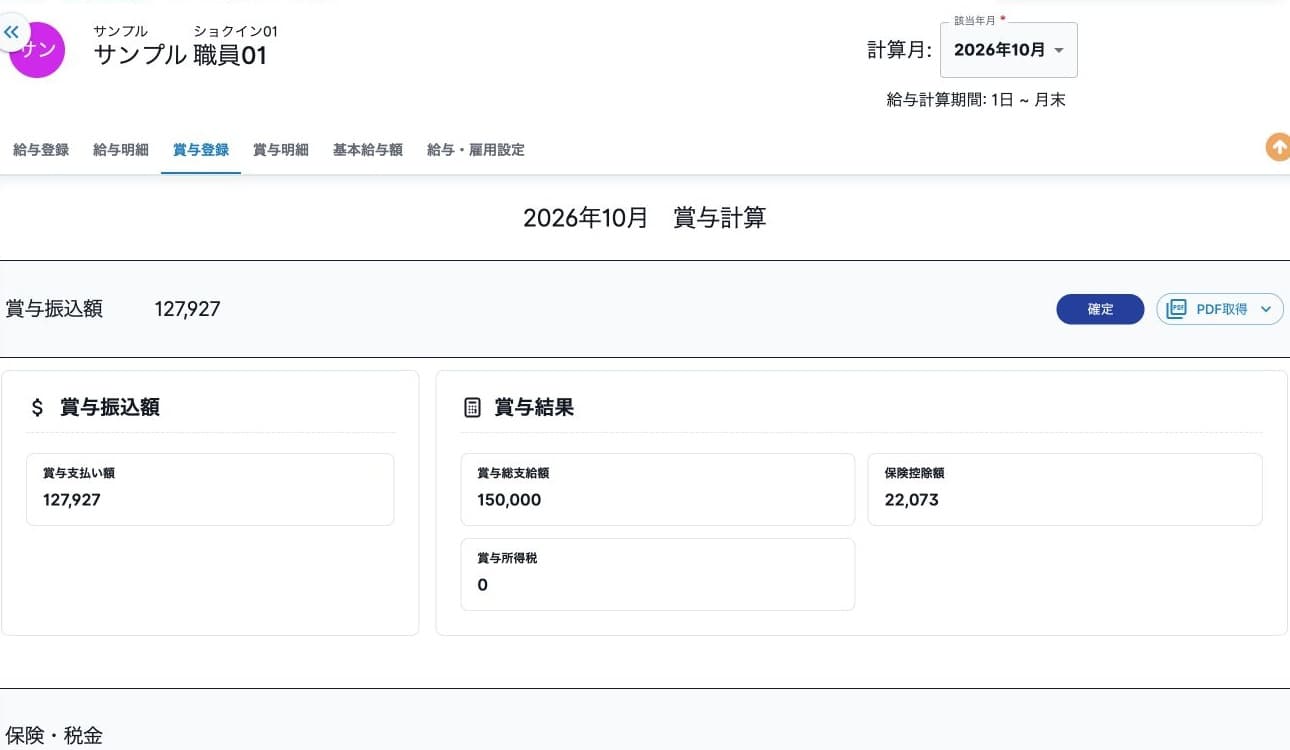Open the 賞与明細 tab
Screen dimensions: 1290x750
(281, 150)
